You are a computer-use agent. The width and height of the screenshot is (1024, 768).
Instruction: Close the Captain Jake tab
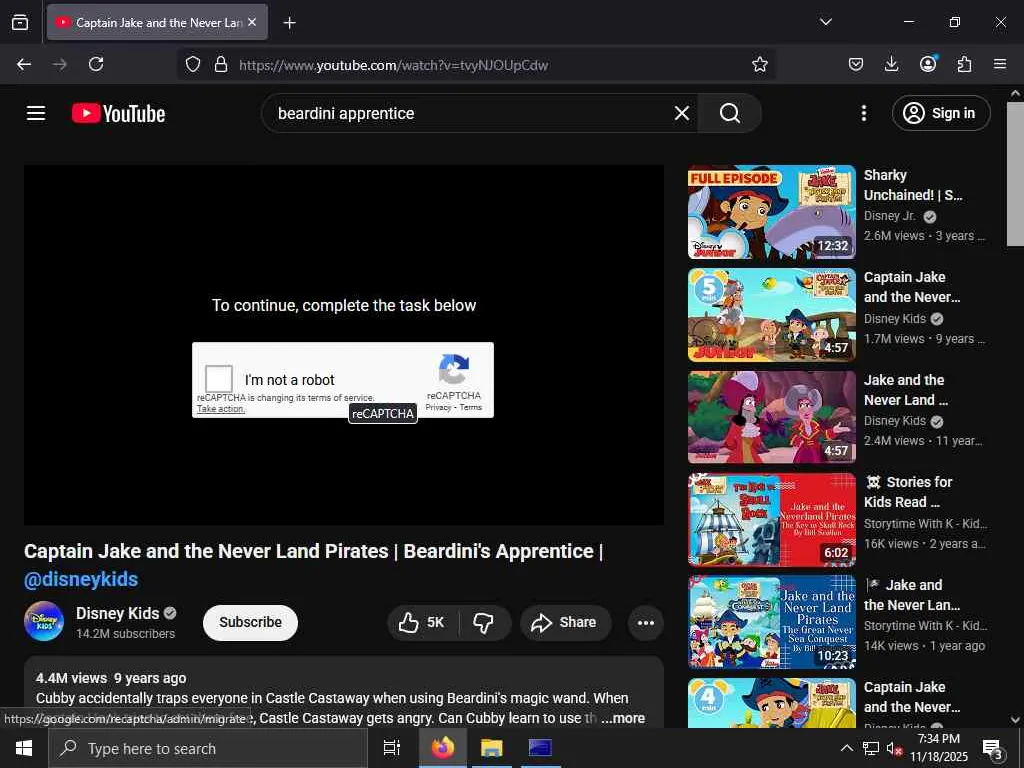[252, 22]
